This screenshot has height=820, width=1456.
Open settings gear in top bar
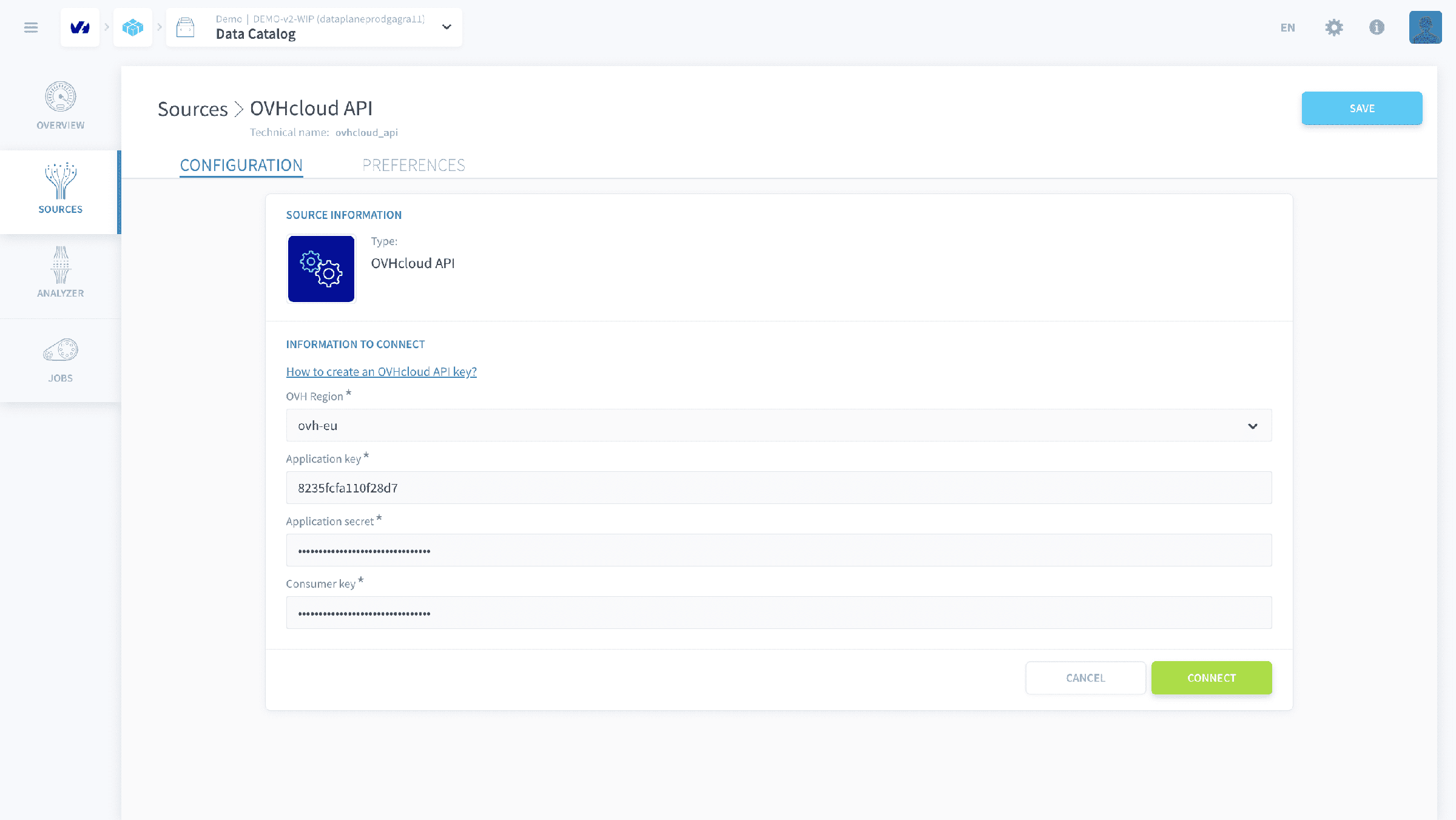click(1334, 27)
